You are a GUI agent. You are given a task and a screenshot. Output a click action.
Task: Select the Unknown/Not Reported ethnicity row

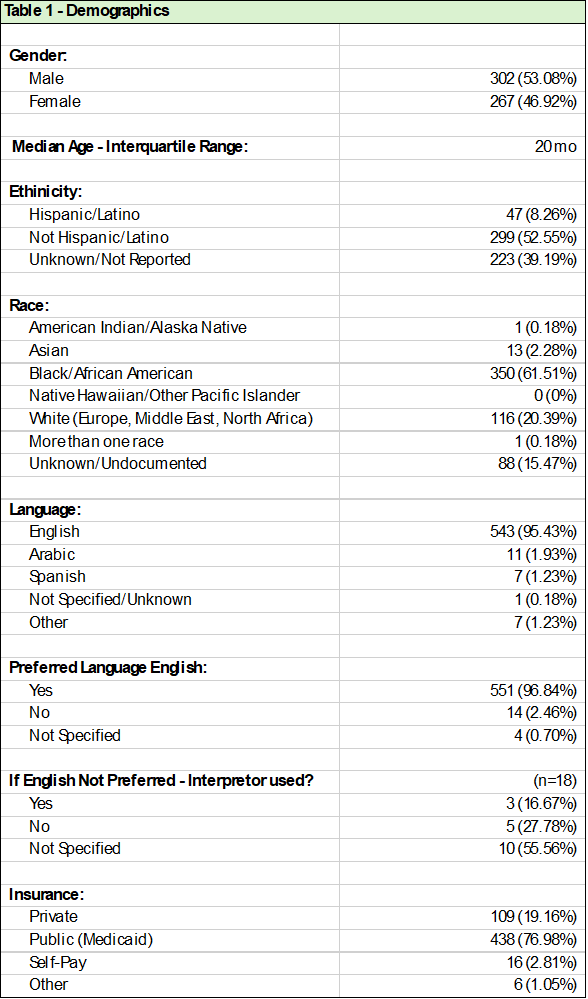(294, 260)
